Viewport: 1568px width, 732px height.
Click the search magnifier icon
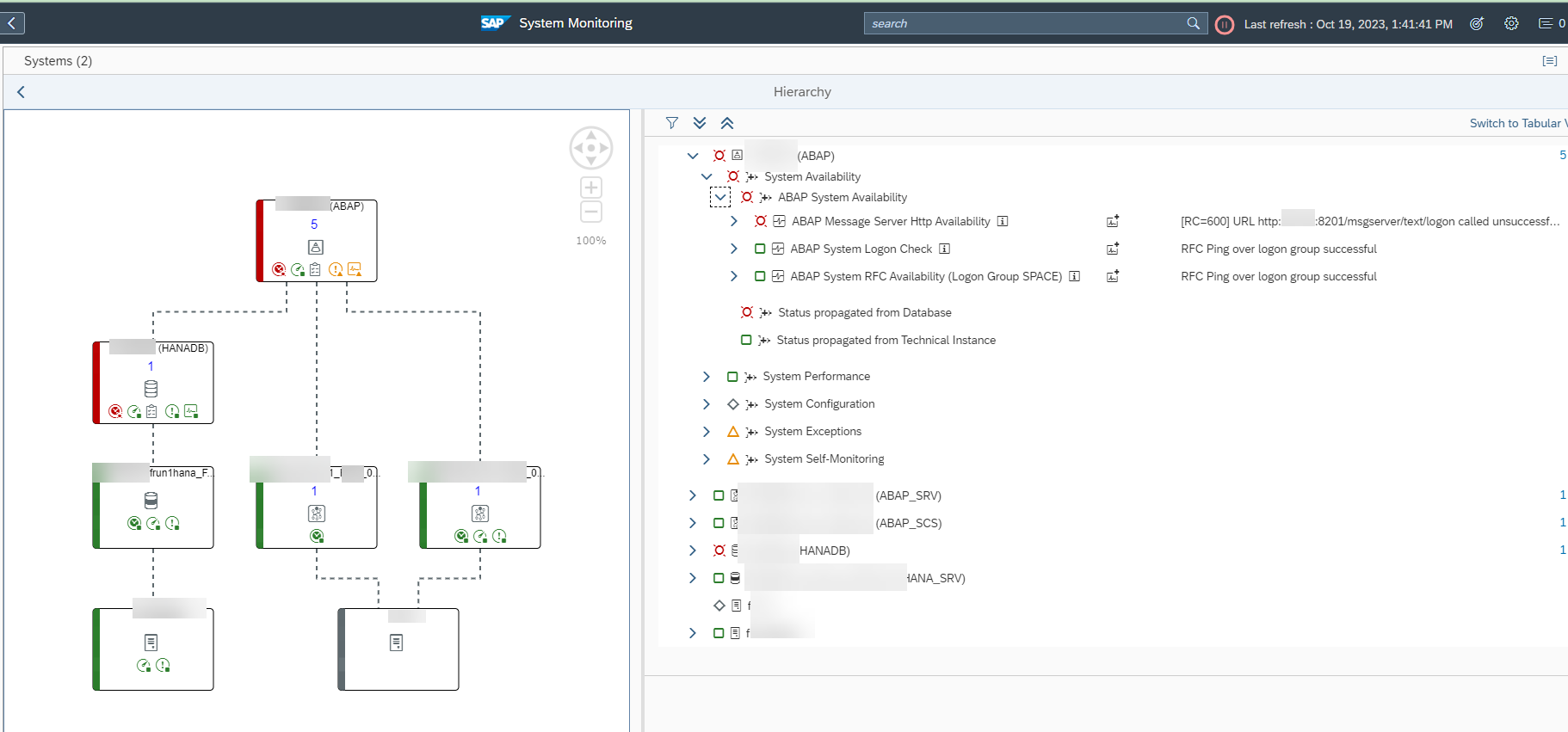click(x=1194, y=23)
